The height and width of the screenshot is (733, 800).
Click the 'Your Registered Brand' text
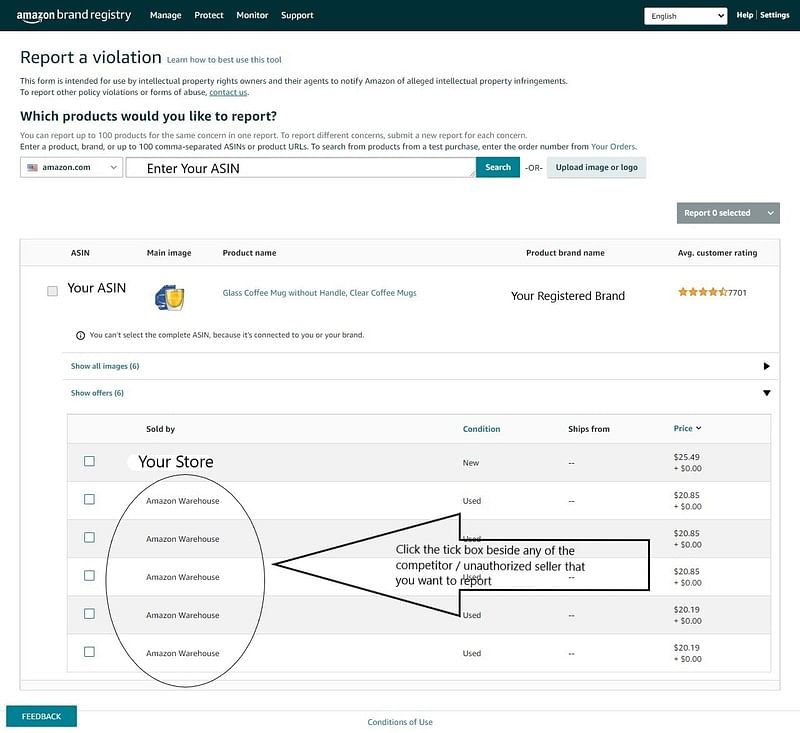coord(568,296)
